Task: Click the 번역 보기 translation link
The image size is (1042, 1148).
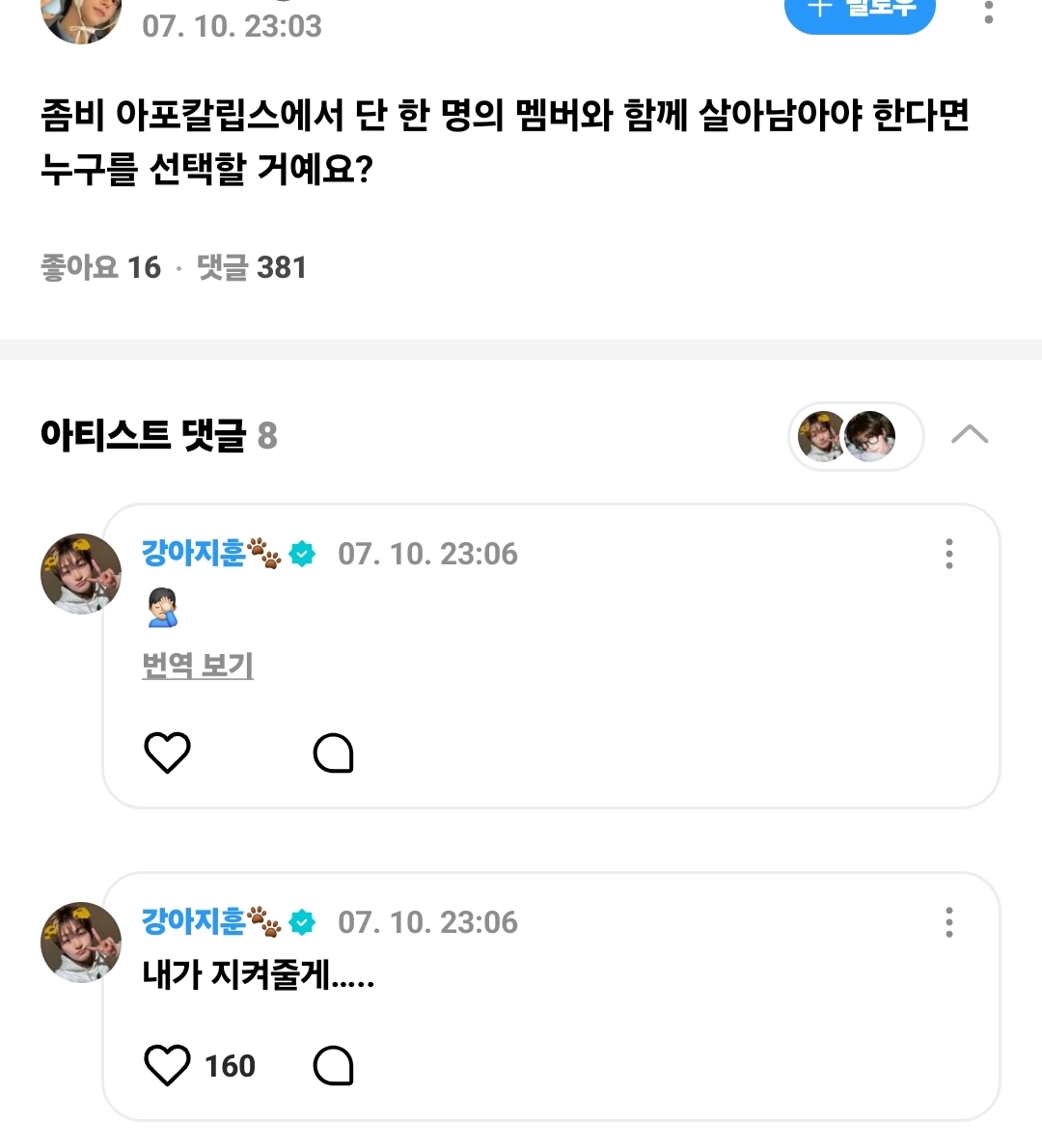Action: pyautogui.click(x=197, y=665)
